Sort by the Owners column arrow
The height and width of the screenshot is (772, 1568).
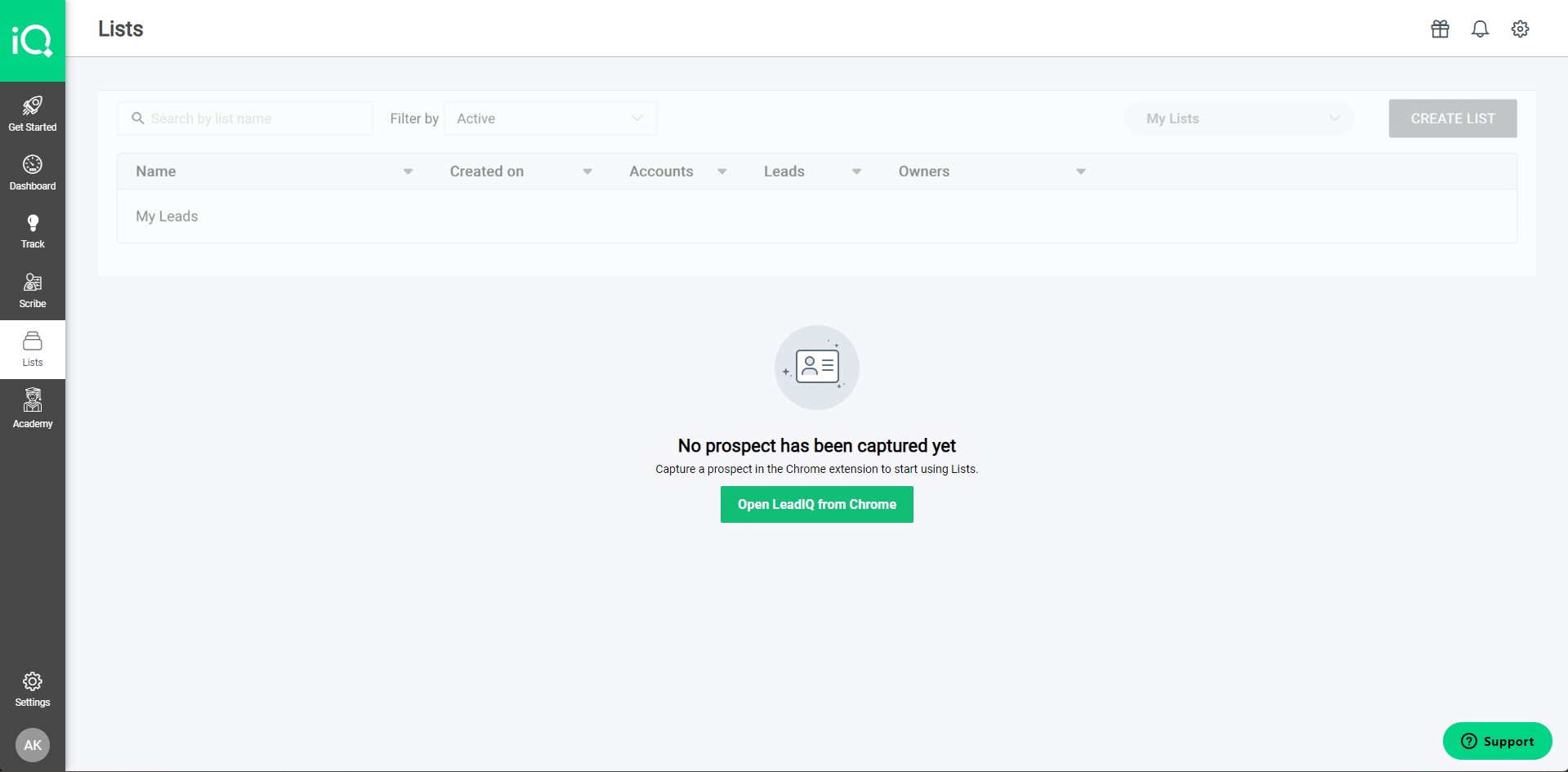click(x=1081, y=172)
